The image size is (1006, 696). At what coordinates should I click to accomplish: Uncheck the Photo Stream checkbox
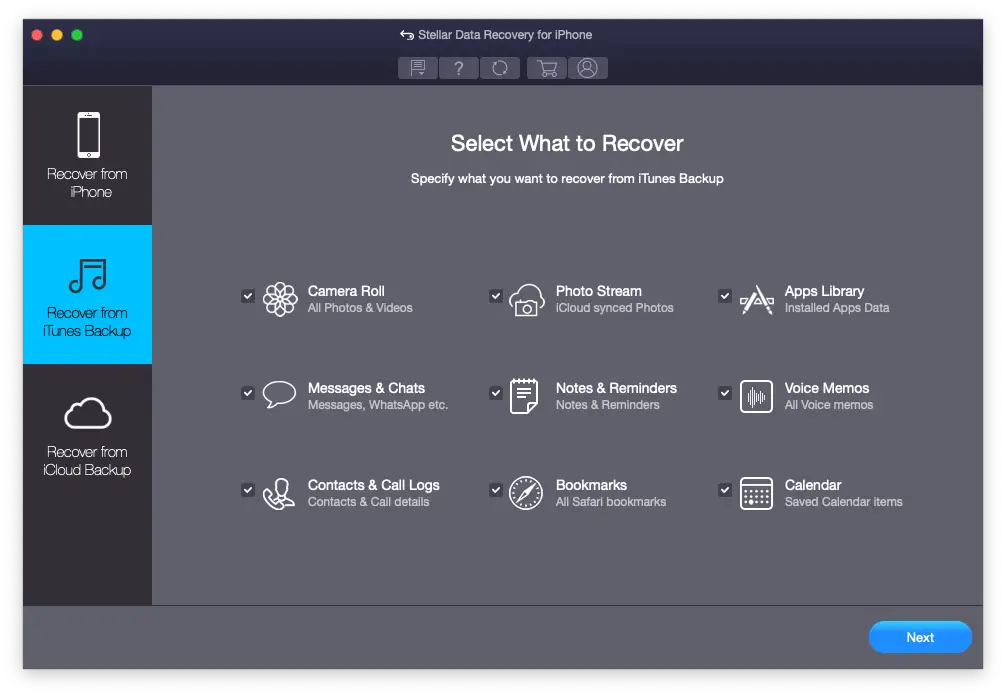[x=495, y=296]
